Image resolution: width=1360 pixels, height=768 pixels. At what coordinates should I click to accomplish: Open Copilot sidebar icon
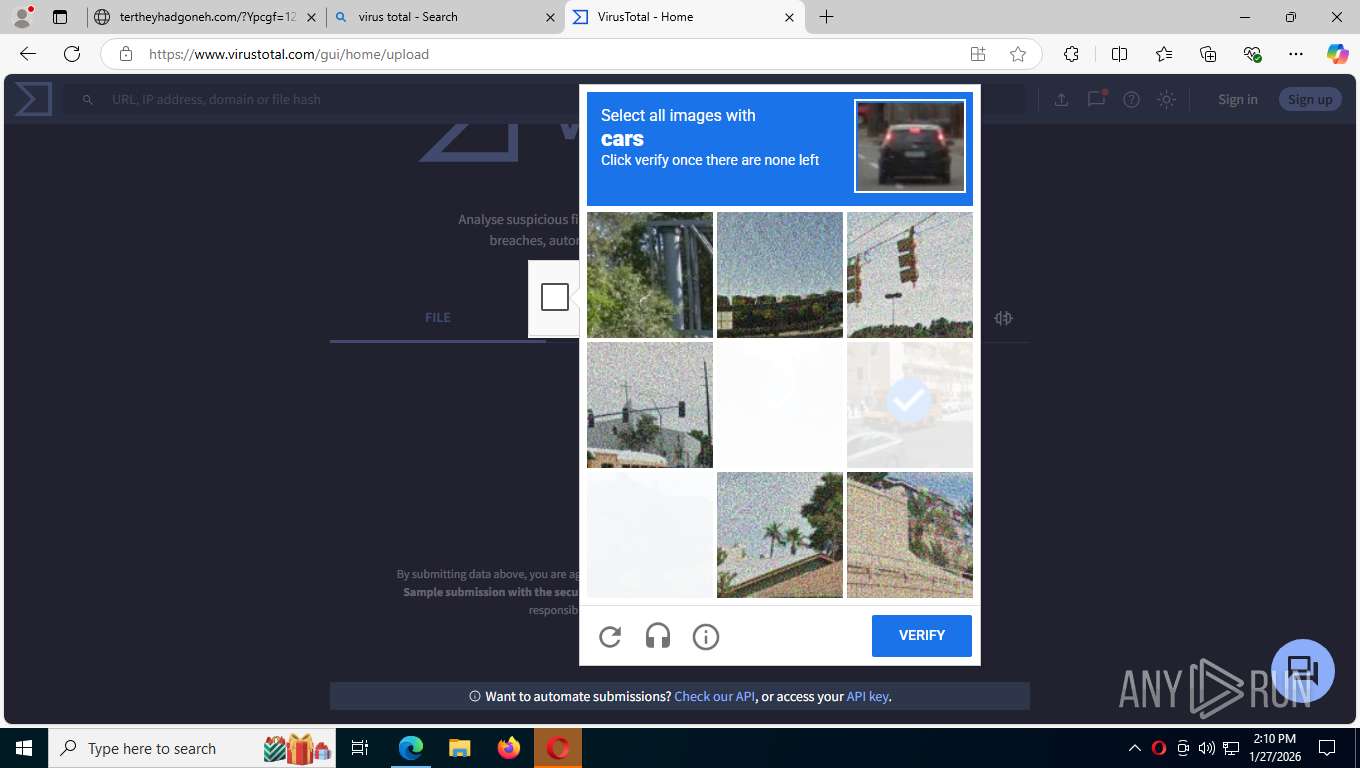coord(1338,54)
